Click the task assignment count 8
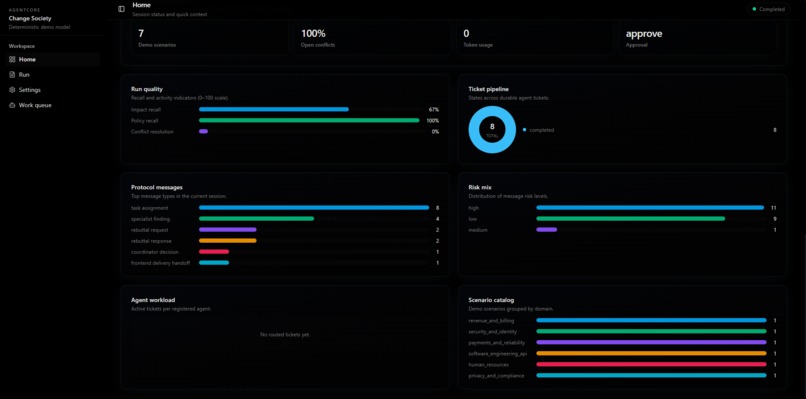 [x=437, y=208]
